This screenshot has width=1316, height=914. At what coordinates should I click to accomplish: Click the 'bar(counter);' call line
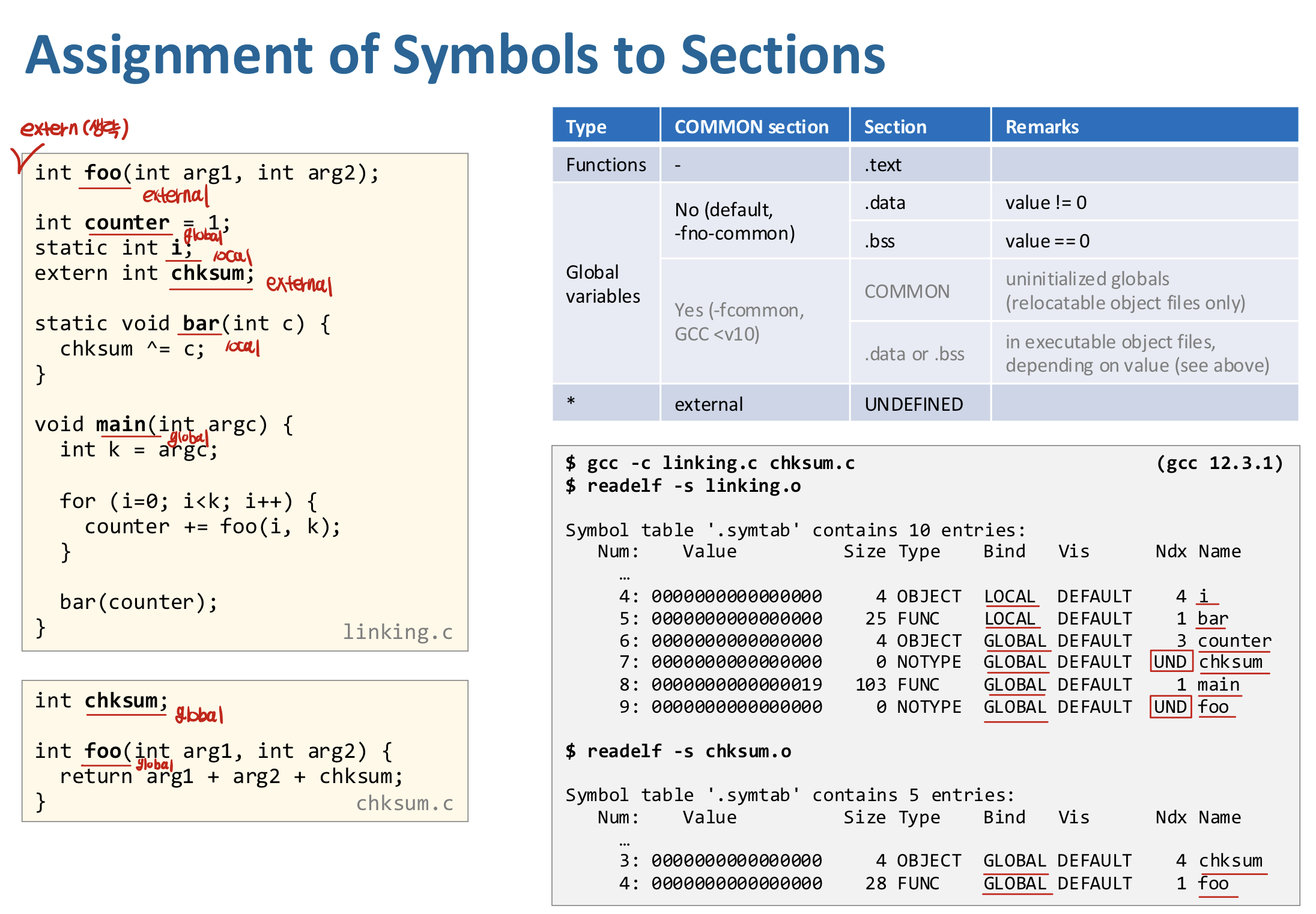[x=139, y=602]
